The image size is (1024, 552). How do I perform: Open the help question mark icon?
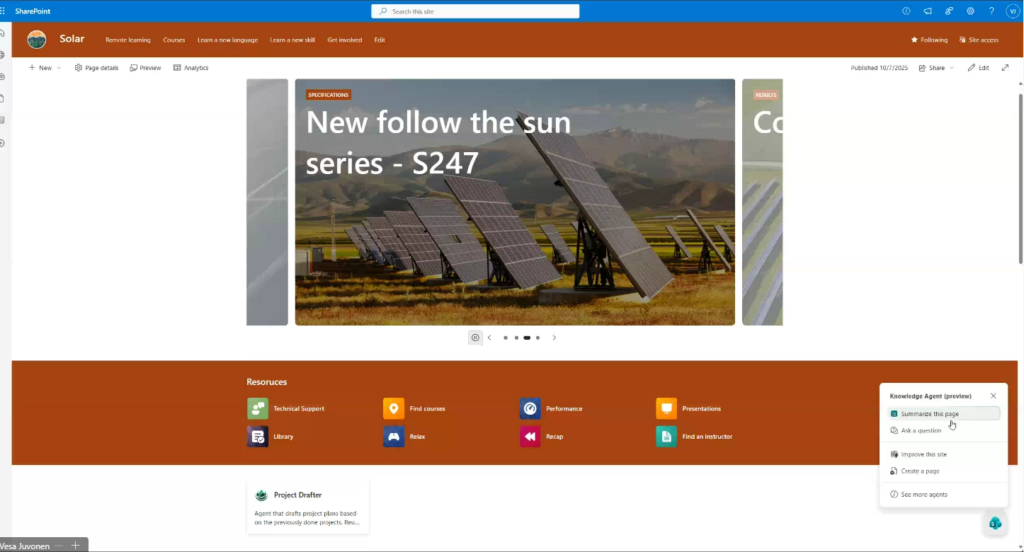point(991,11)
